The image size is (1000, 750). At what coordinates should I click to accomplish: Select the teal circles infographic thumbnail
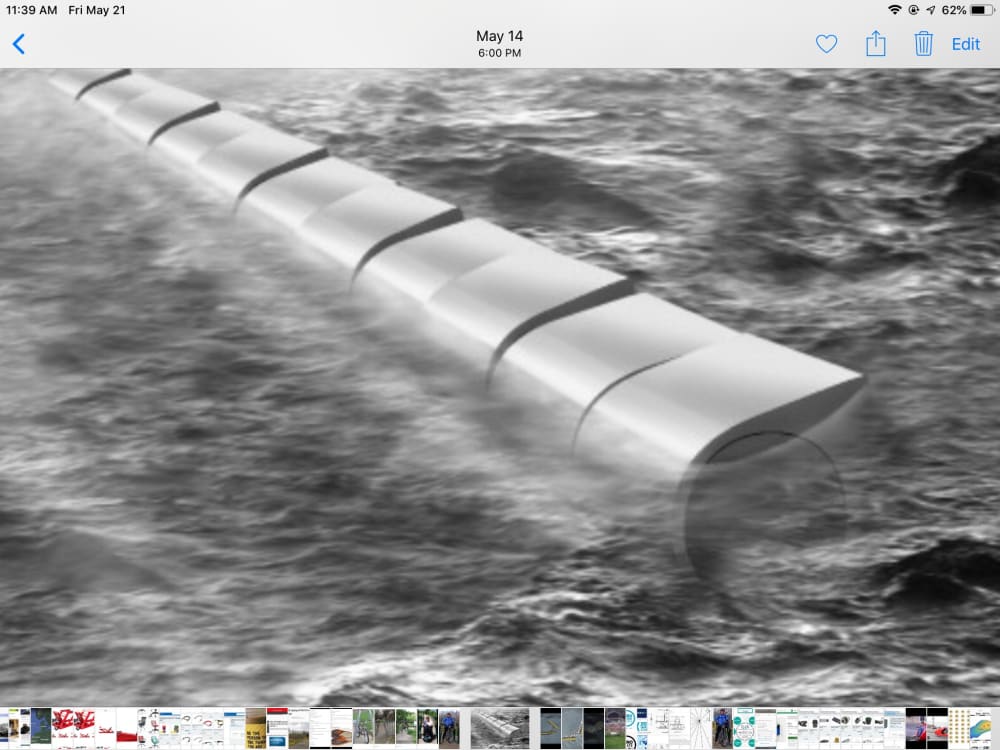[x=744, y=728]
